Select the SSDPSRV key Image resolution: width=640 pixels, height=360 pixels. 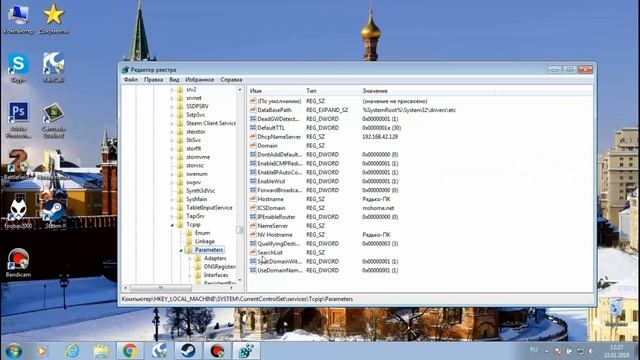pos(197,106)
